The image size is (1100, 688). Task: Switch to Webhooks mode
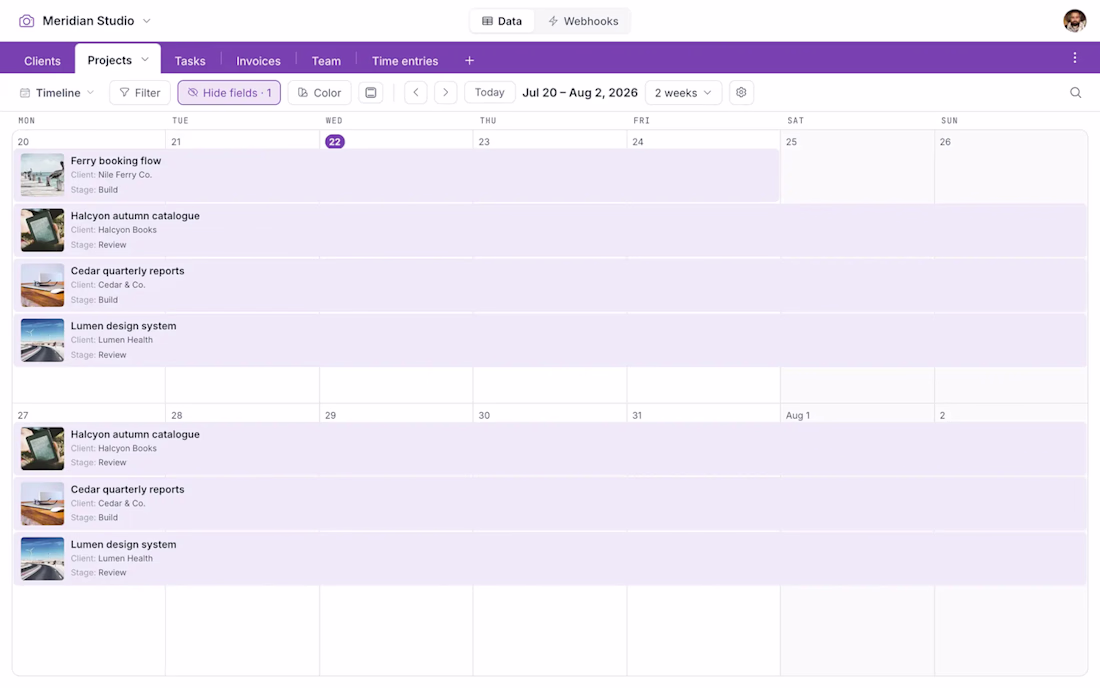pos(584,21)
